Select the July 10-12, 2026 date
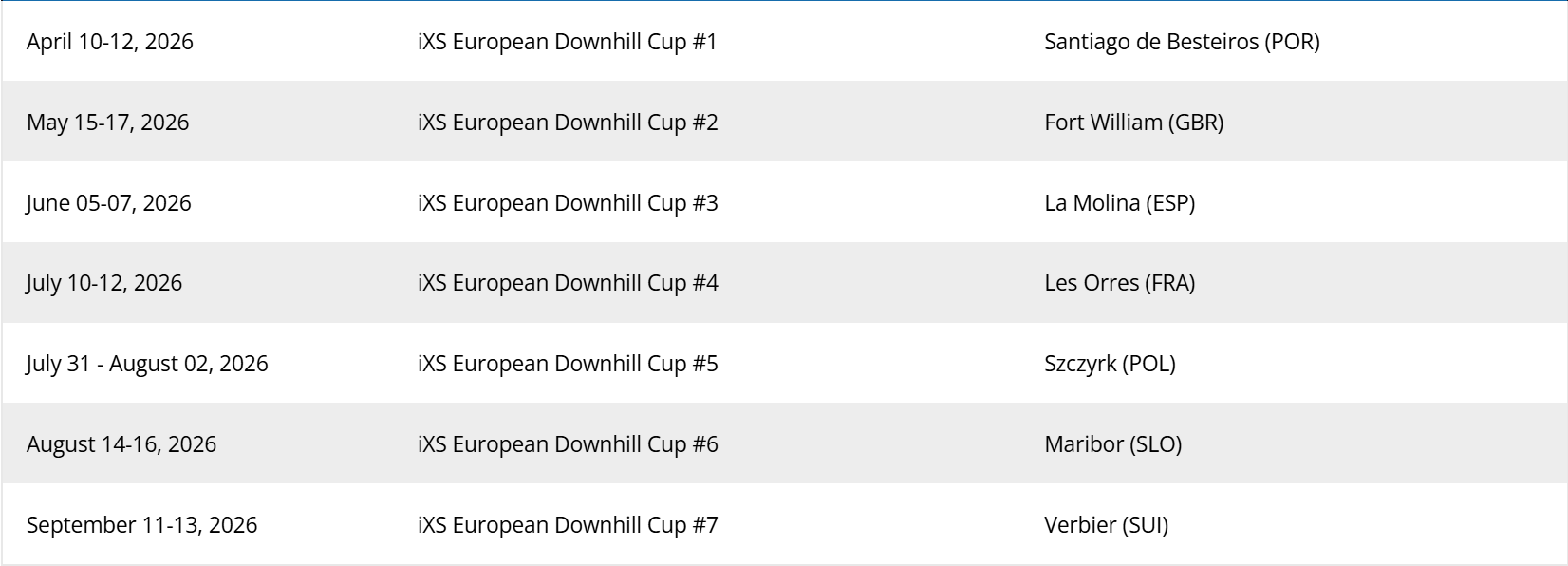The height and width of the screenshot is (566, 1568). coord(104,283)
